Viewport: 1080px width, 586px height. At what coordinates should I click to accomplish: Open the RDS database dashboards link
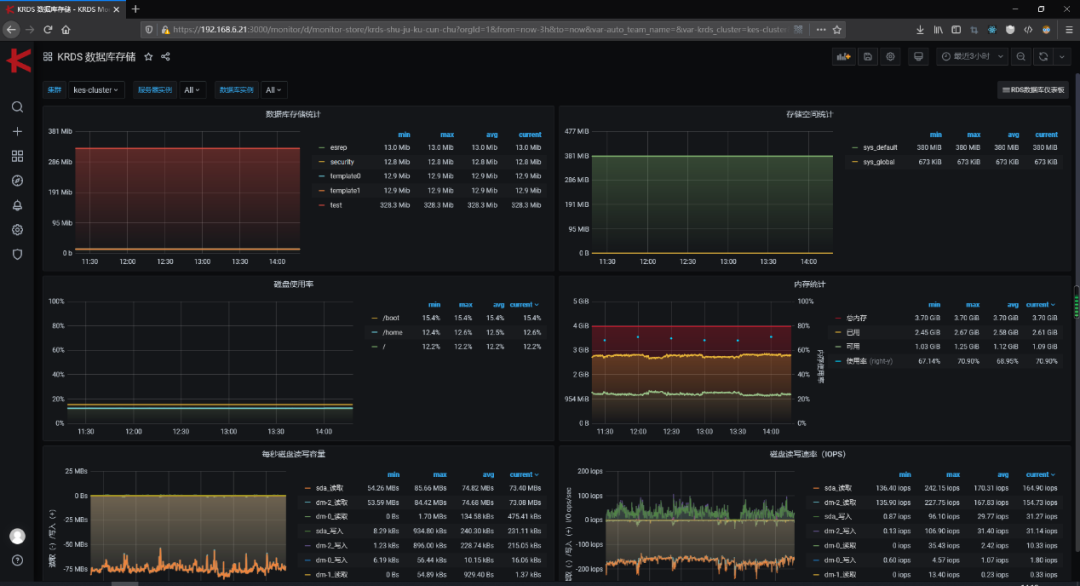[x=1033, y=90]
